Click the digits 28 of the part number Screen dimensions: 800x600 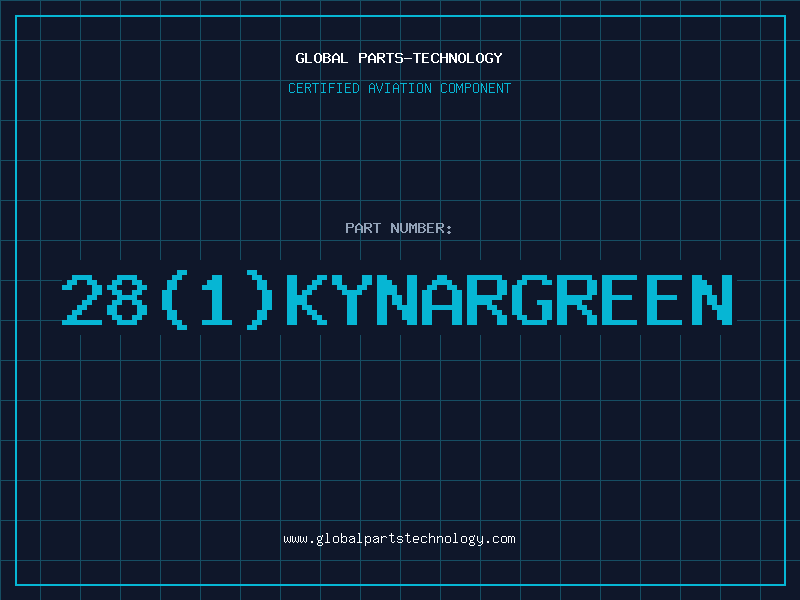click(x=105, y=300)
